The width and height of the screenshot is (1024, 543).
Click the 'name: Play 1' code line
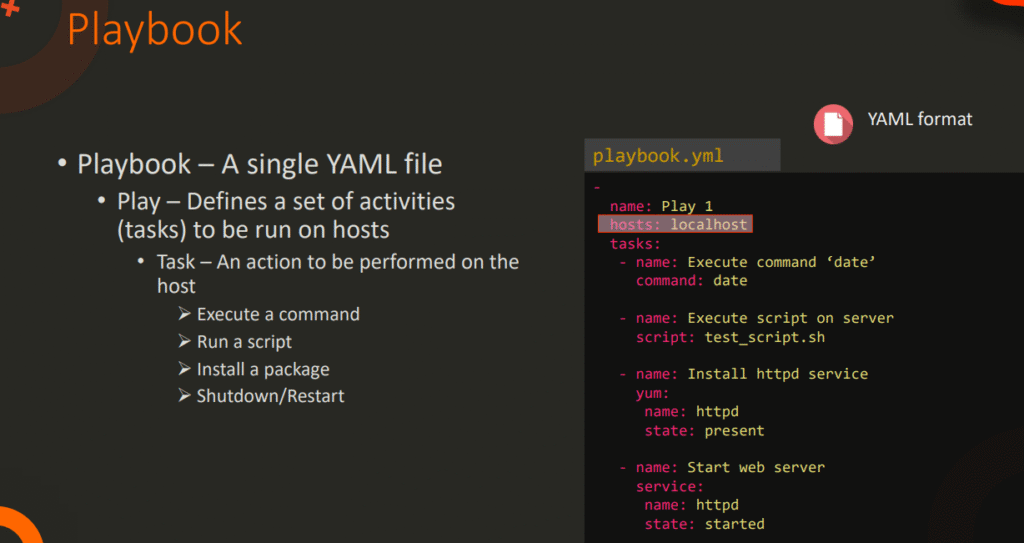tap(661, 206)
